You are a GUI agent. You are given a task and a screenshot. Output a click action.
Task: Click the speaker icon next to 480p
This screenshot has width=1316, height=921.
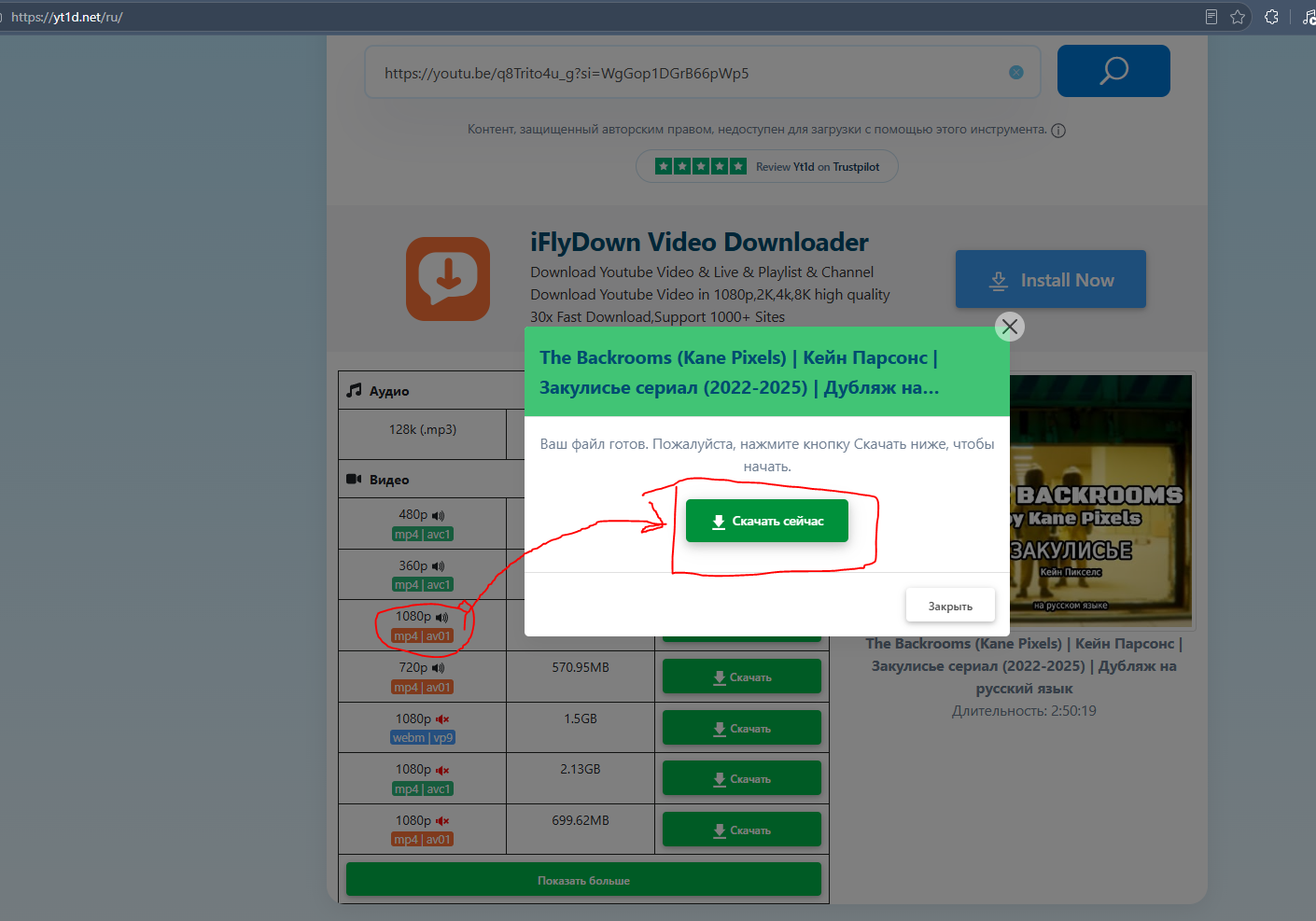(439, 515)
